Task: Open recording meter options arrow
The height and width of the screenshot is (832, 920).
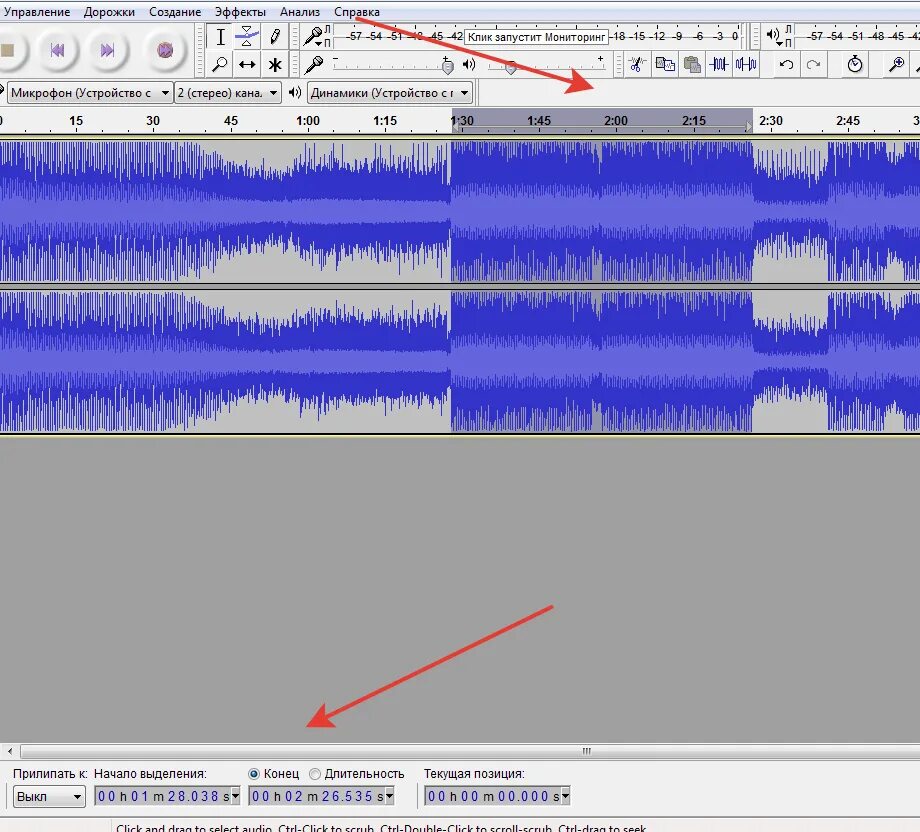Action: pyautogui.click(x=317, y=44)
